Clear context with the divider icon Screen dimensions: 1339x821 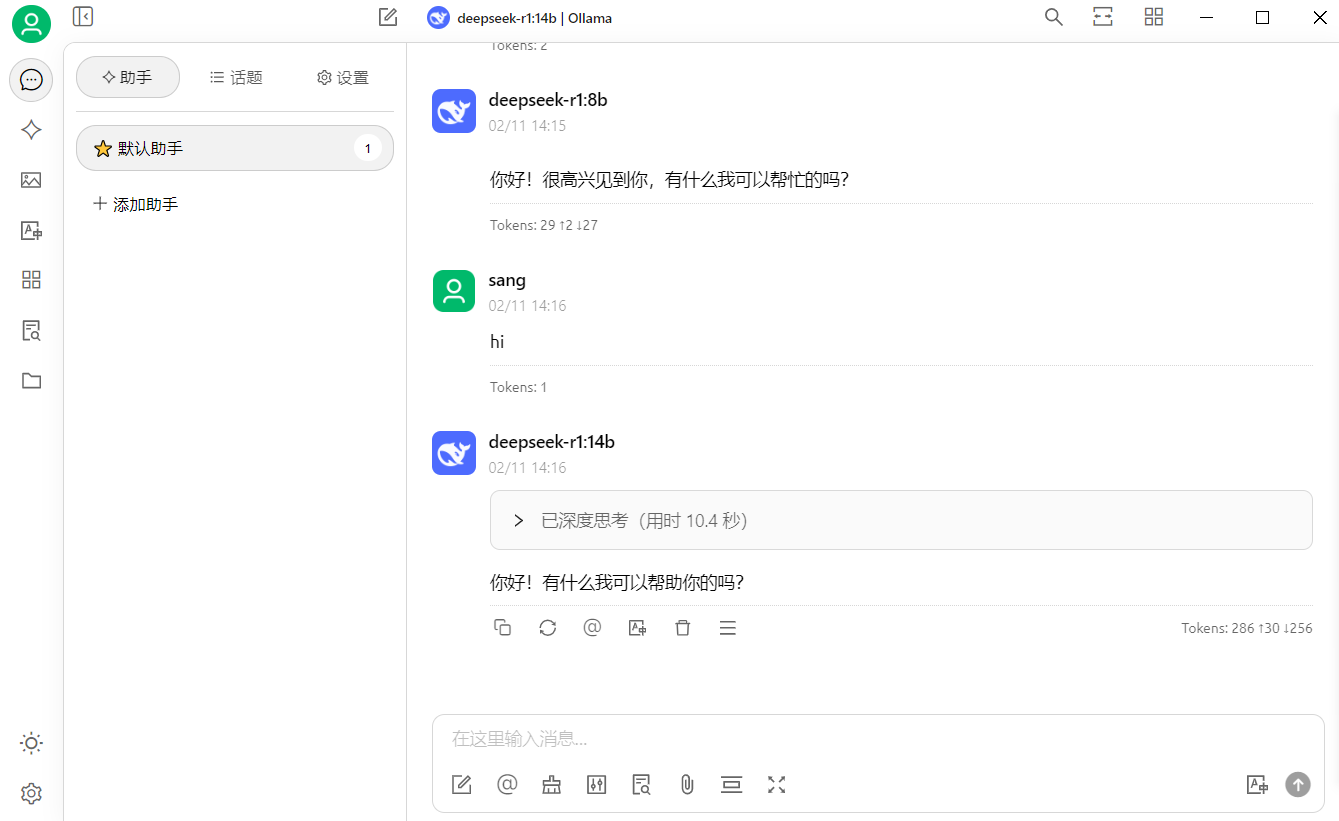[732, 785]
